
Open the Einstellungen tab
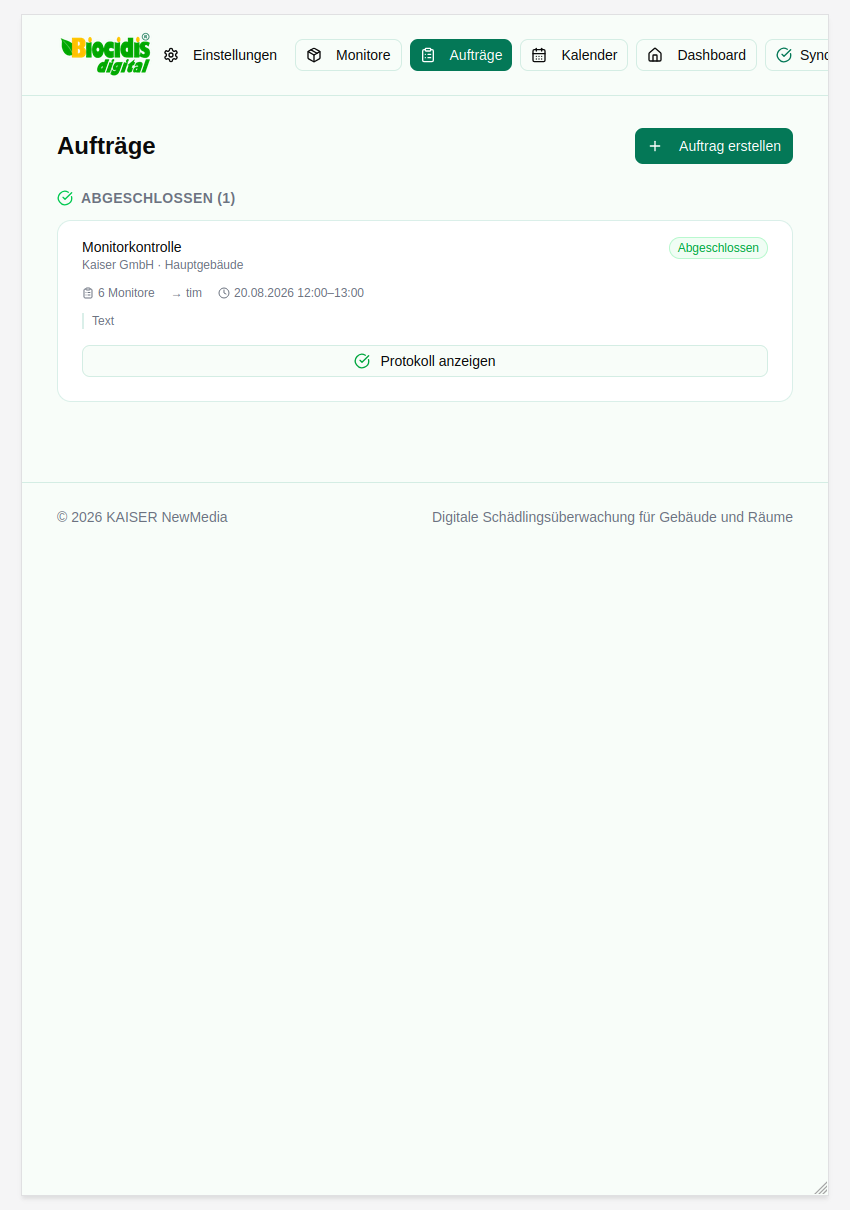pos(220,55)
